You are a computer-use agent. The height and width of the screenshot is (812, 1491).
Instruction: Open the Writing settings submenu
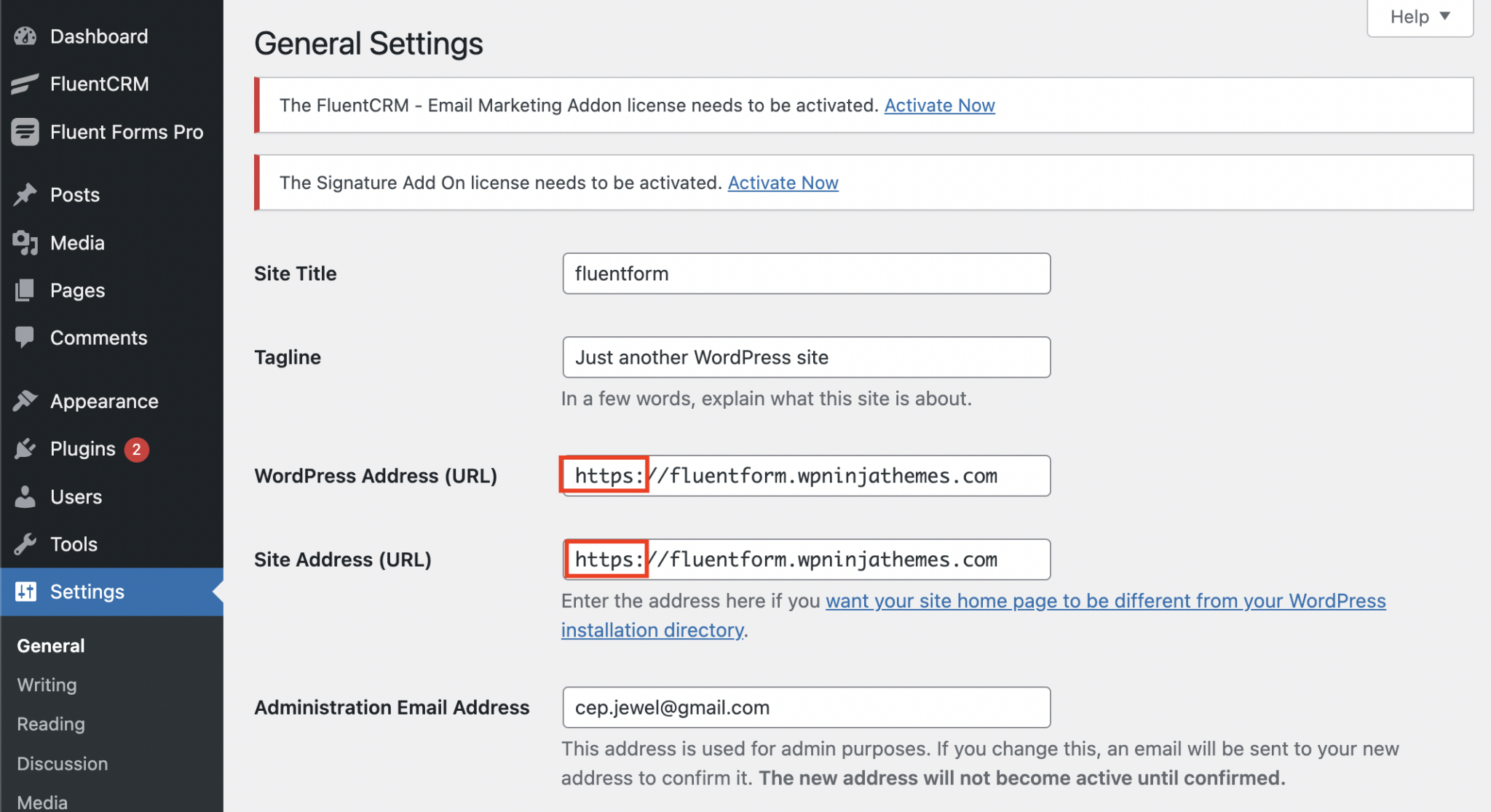coord(47,685)
